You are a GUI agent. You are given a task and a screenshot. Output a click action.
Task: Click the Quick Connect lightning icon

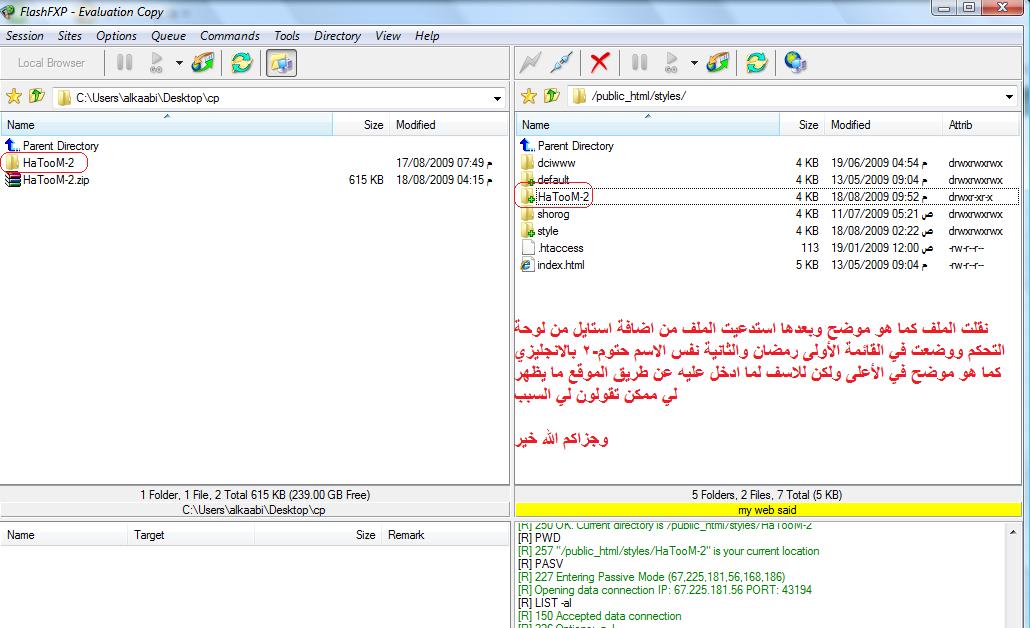pos(531,63)
